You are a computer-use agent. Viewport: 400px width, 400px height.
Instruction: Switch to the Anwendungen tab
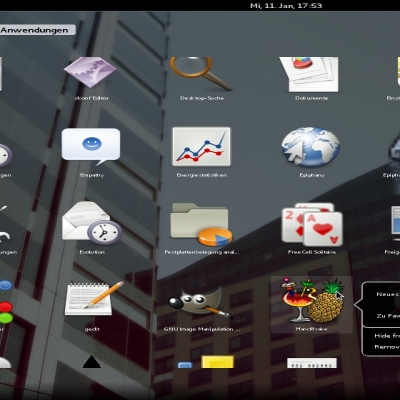(x=37, y=30)
